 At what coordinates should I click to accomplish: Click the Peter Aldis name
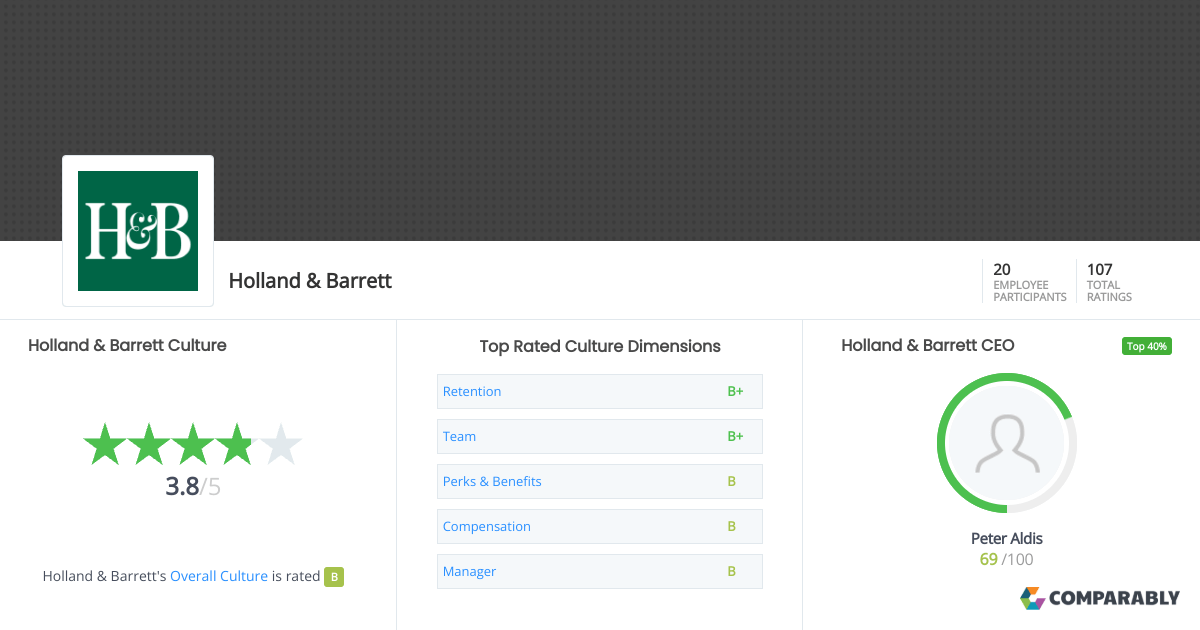pyautogui.click(x=1007, y=538)
